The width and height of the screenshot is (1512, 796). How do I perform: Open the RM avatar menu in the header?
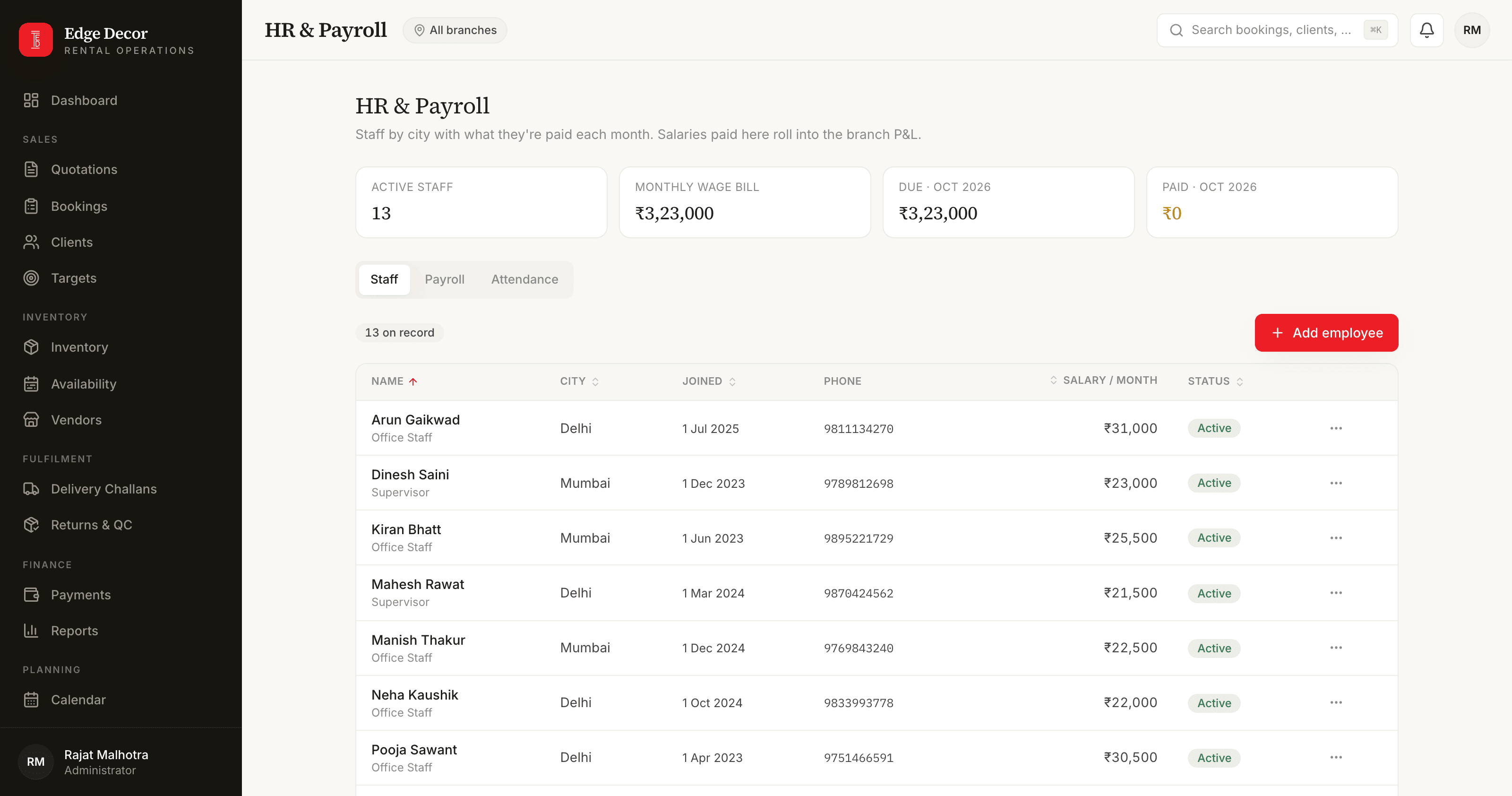click(1472, 30)
